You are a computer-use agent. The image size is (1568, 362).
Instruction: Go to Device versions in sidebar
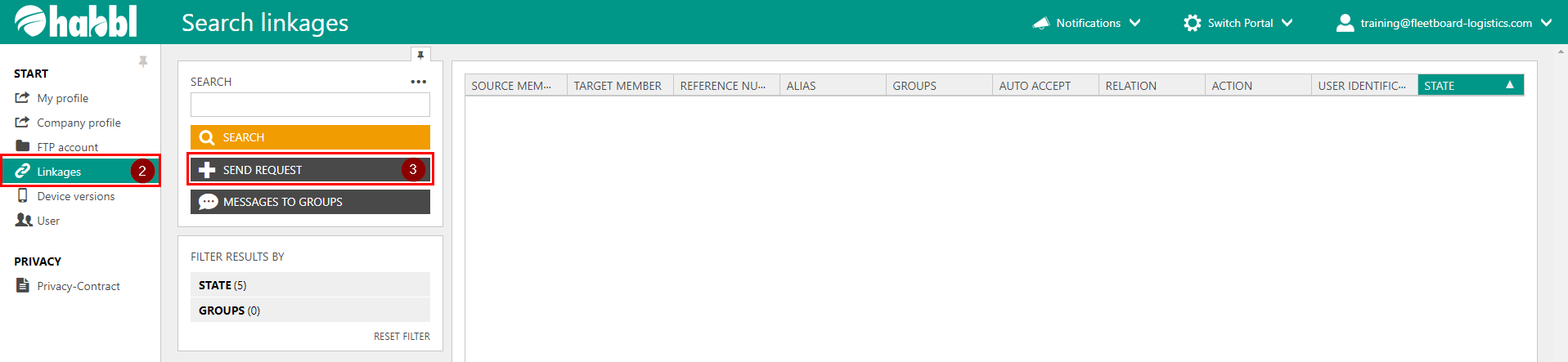pyautogui.click(x=75, y=196)
